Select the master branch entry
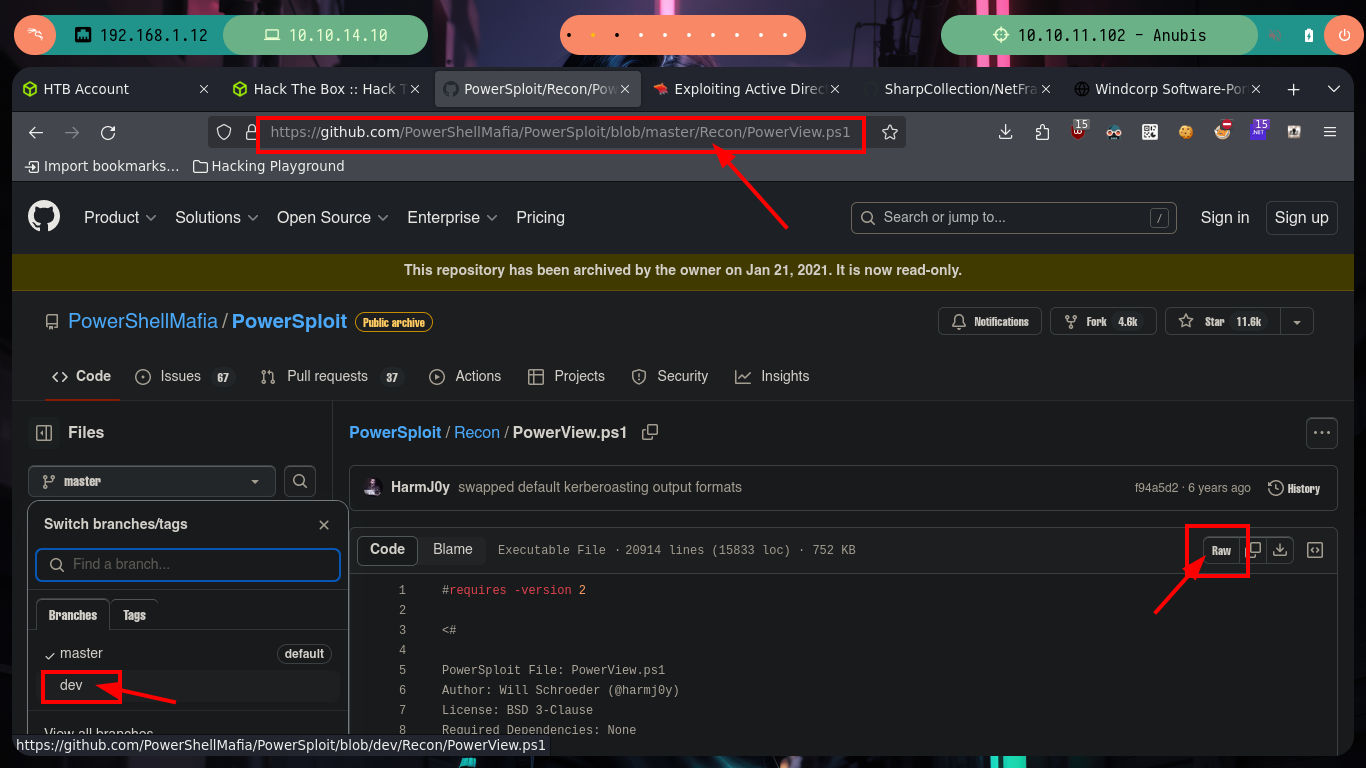The image size is (1366, 768). pos(188,653)
